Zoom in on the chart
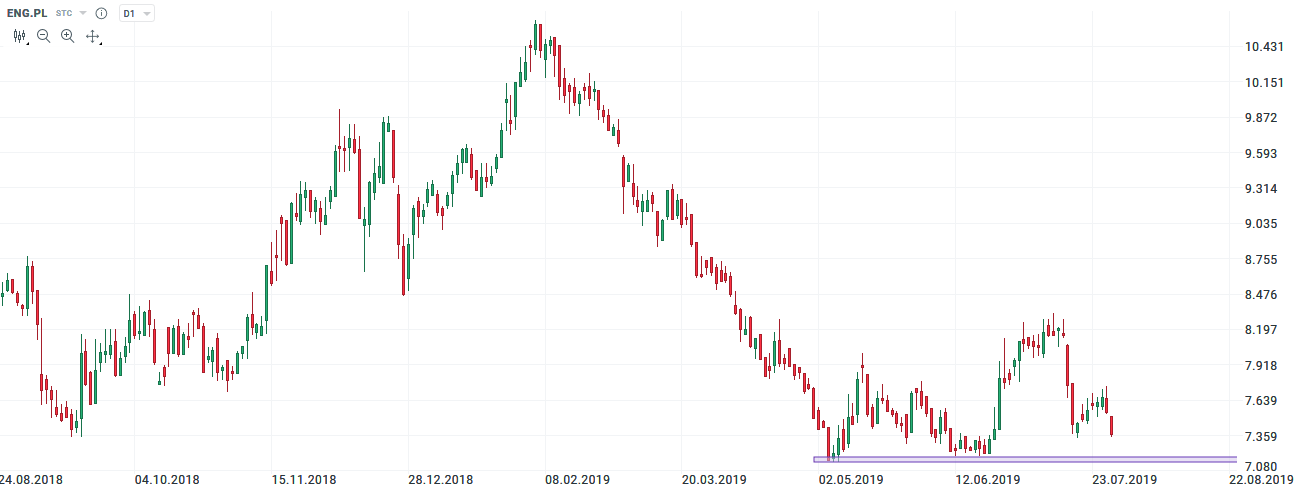The height and width of the screenshot is (495, 1298). pos(67,36)
